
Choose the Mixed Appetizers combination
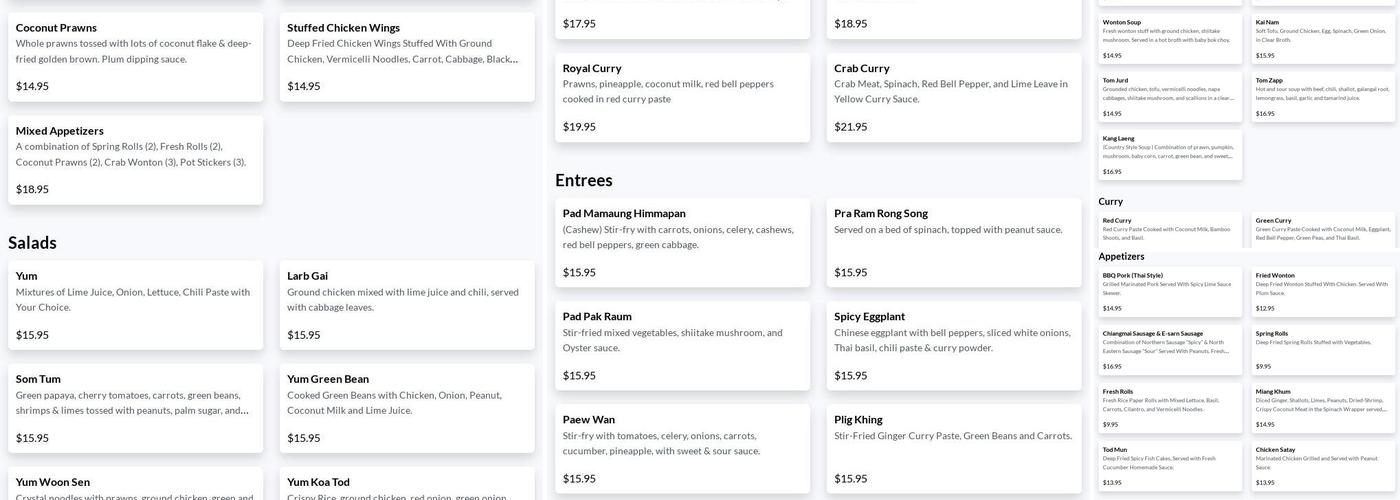pyautogui.click(x=135, y=159)
